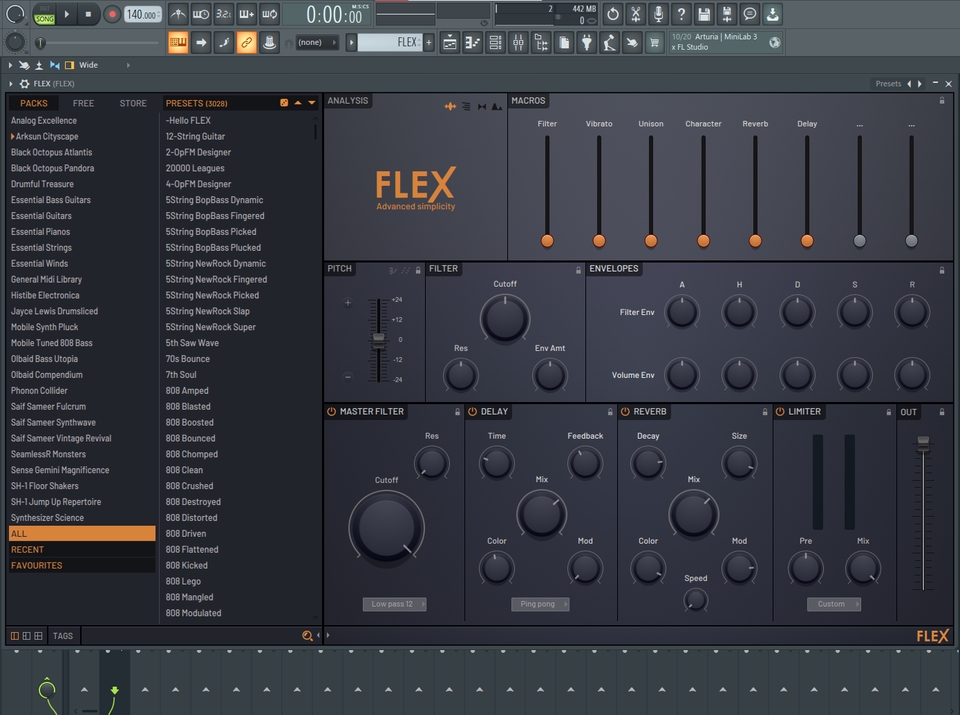
Task: Open presets sort dropdown arrow down
Action: coord(312,103)
